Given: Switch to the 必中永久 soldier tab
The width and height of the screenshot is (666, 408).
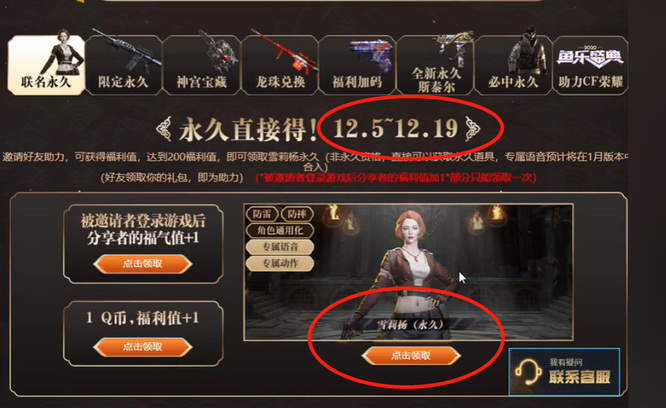Looking at the screenshot, I should point(513,65).
